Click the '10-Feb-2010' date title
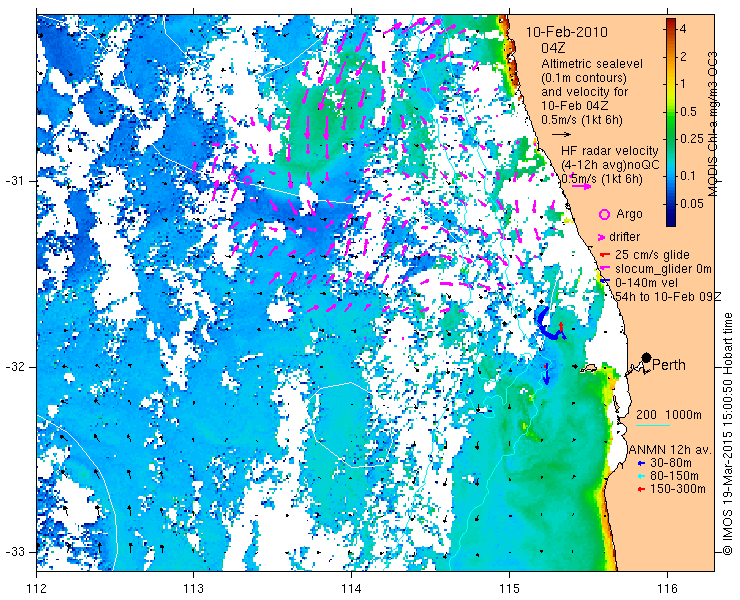Screen dimensions: 740x600 [567, 33]
